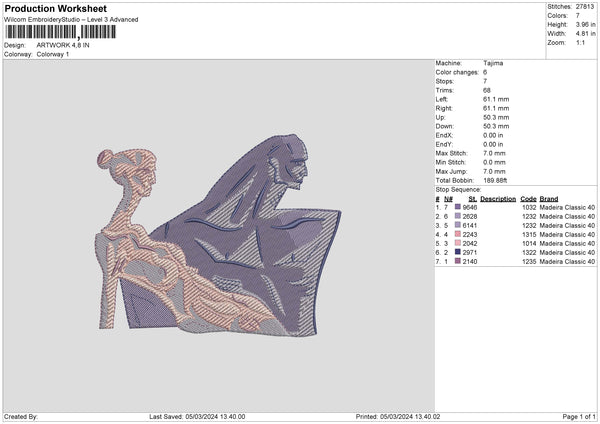Click the Stop Sequence heading
Viewport: 600px width, 424px height.
pyautogui.click(x=458, y=189)
